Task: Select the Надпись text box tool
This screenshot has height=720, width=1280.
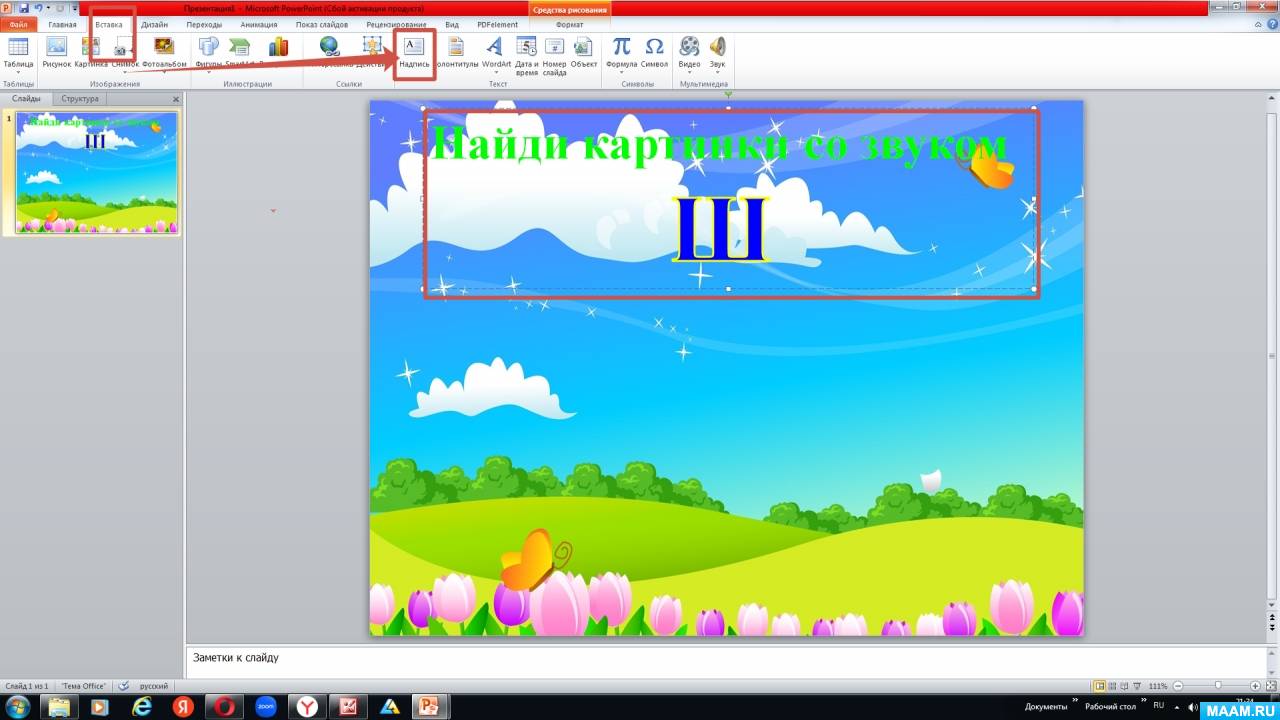Action: [x=414, y=50]
